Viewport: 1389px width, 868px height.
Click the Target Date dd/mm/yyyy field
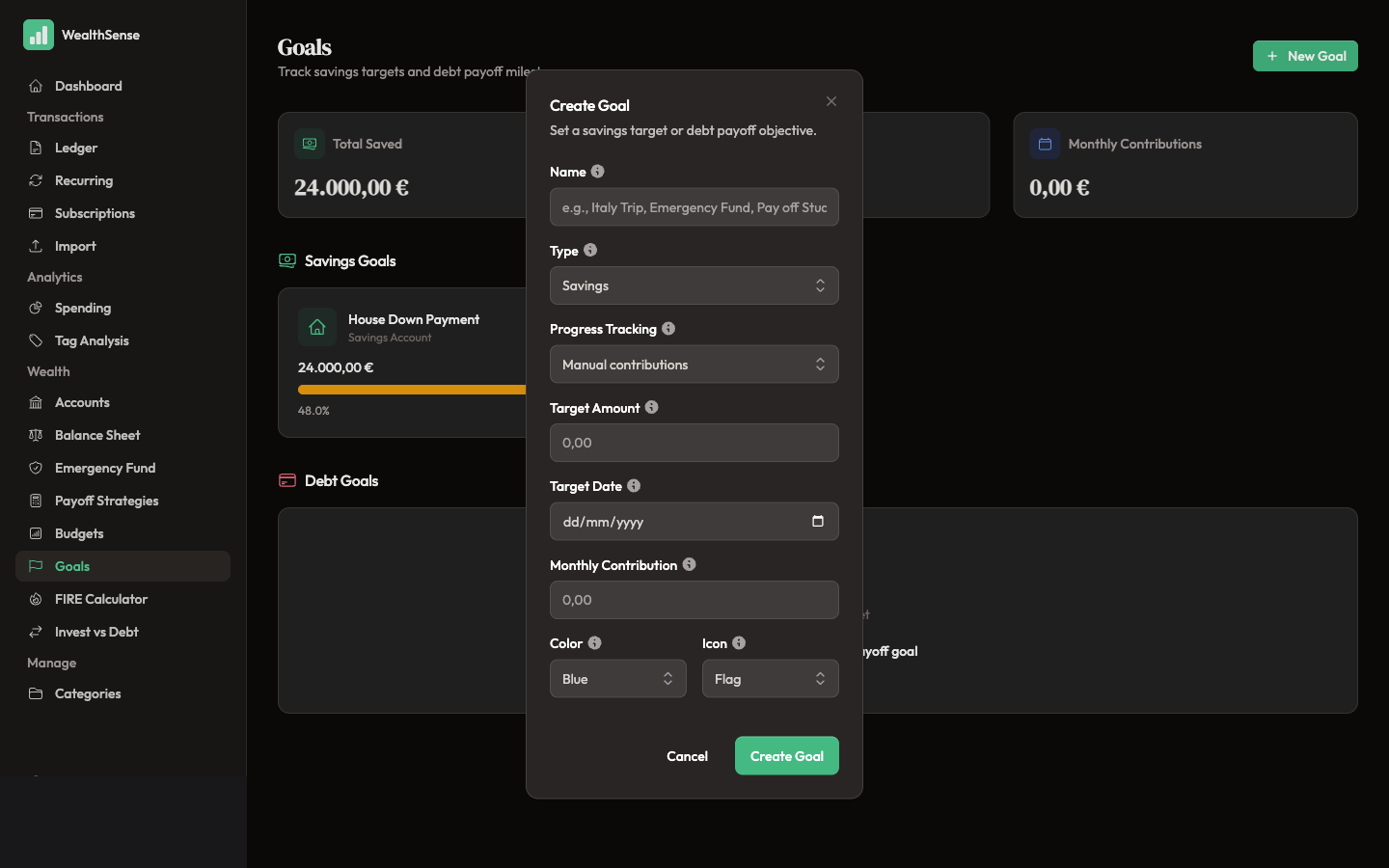[x=694, y=522]
